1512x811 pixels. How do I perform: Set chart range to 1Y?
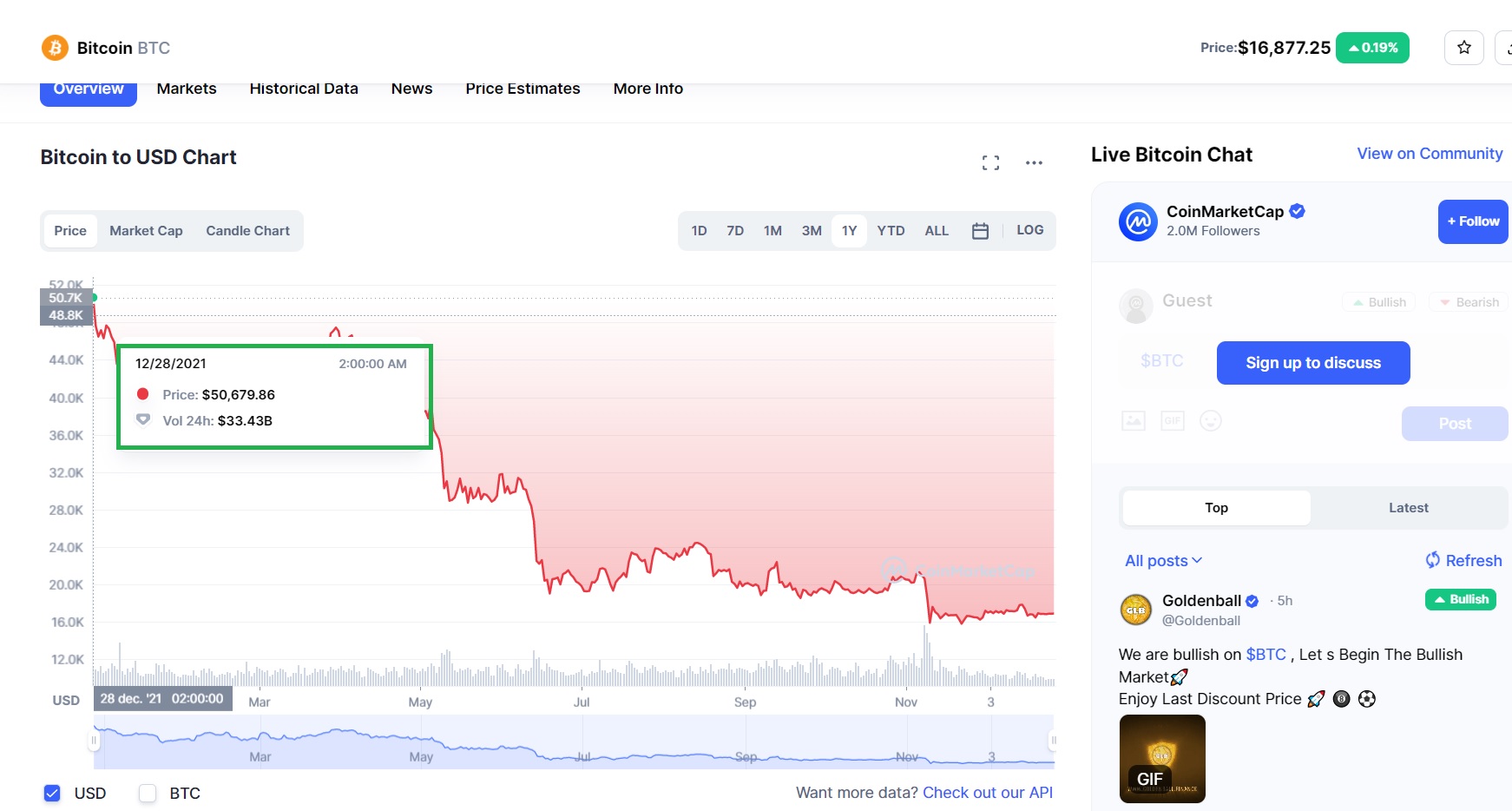pos(849,231)
